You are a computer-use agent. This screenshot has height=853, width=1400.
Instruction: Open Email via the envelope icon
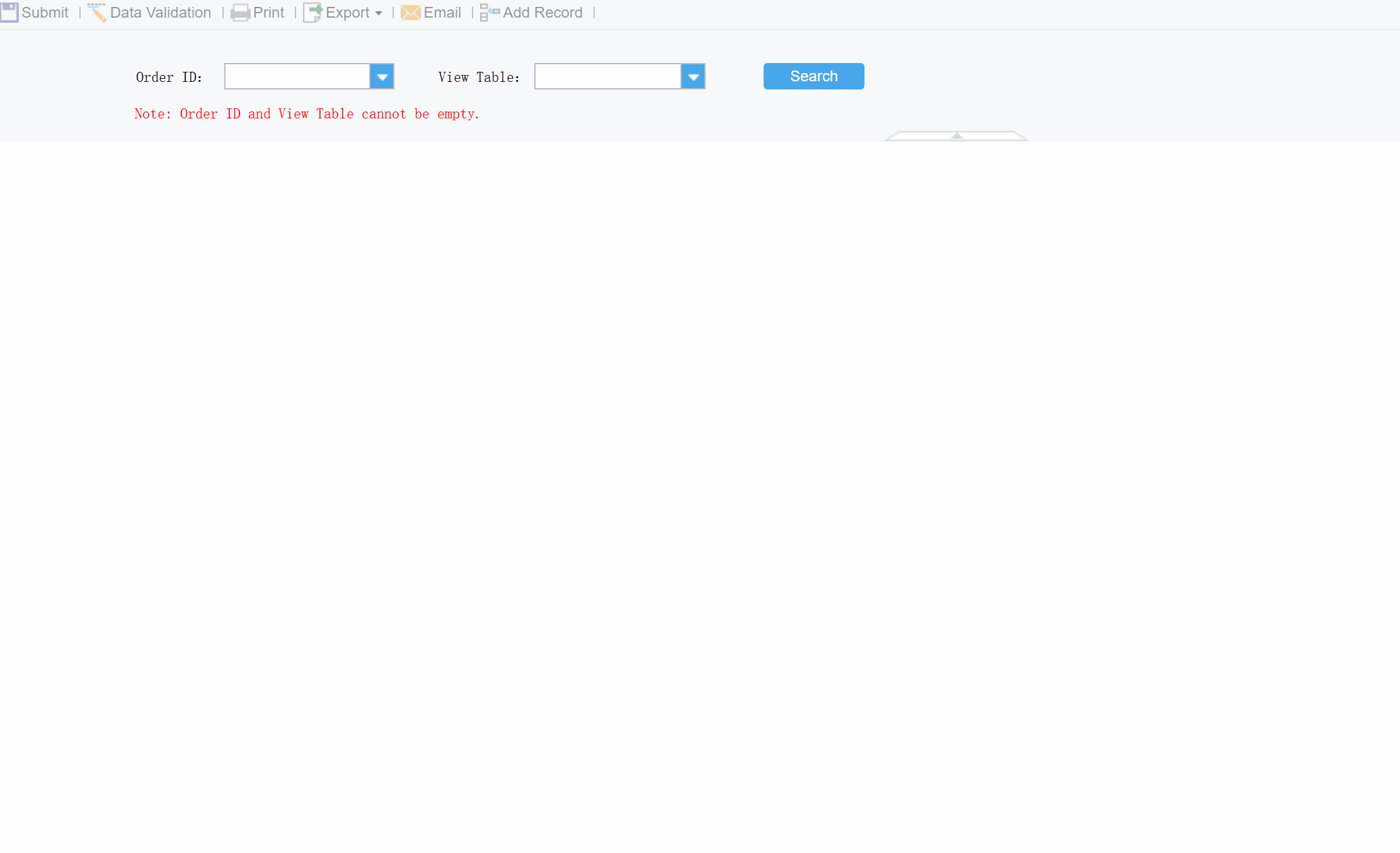pyautogui.click(x=410, y=12)
